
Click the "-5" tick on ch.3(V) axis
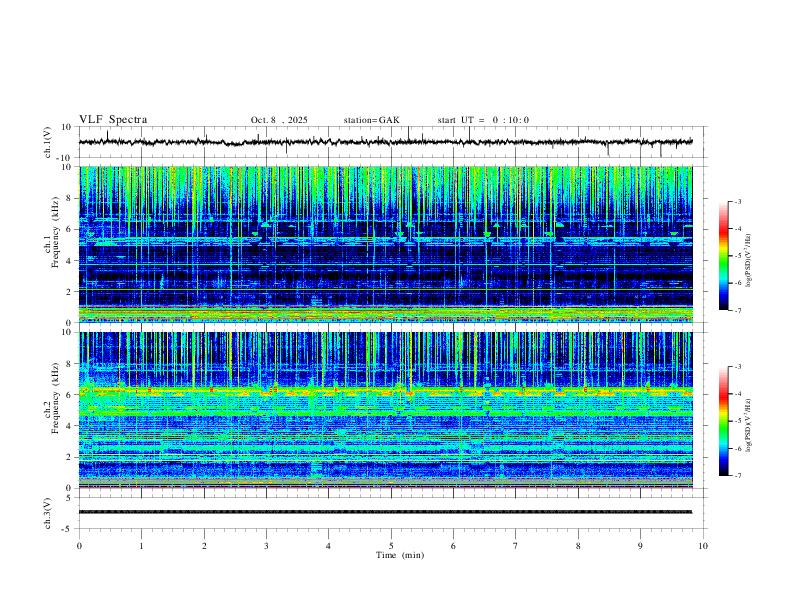tap(68, 529)
